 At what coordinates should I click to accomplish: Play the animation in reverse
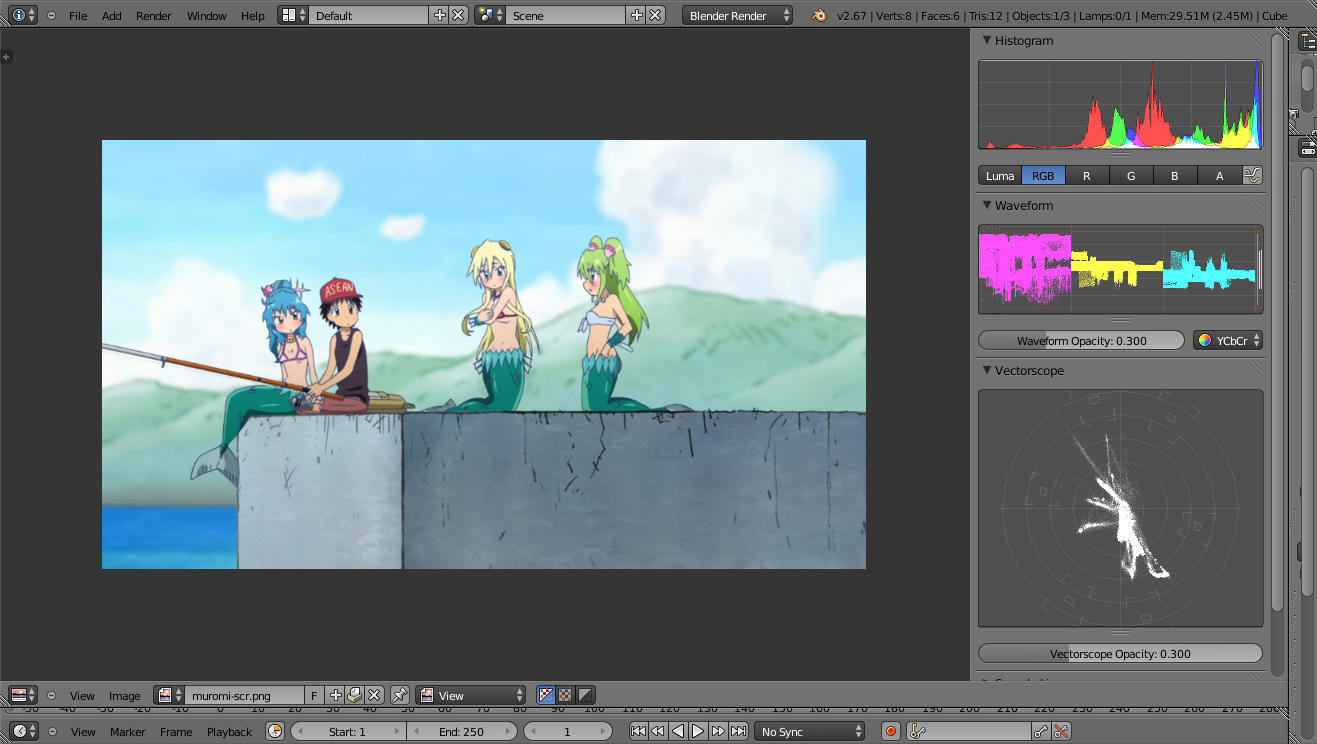coord(678,731)
